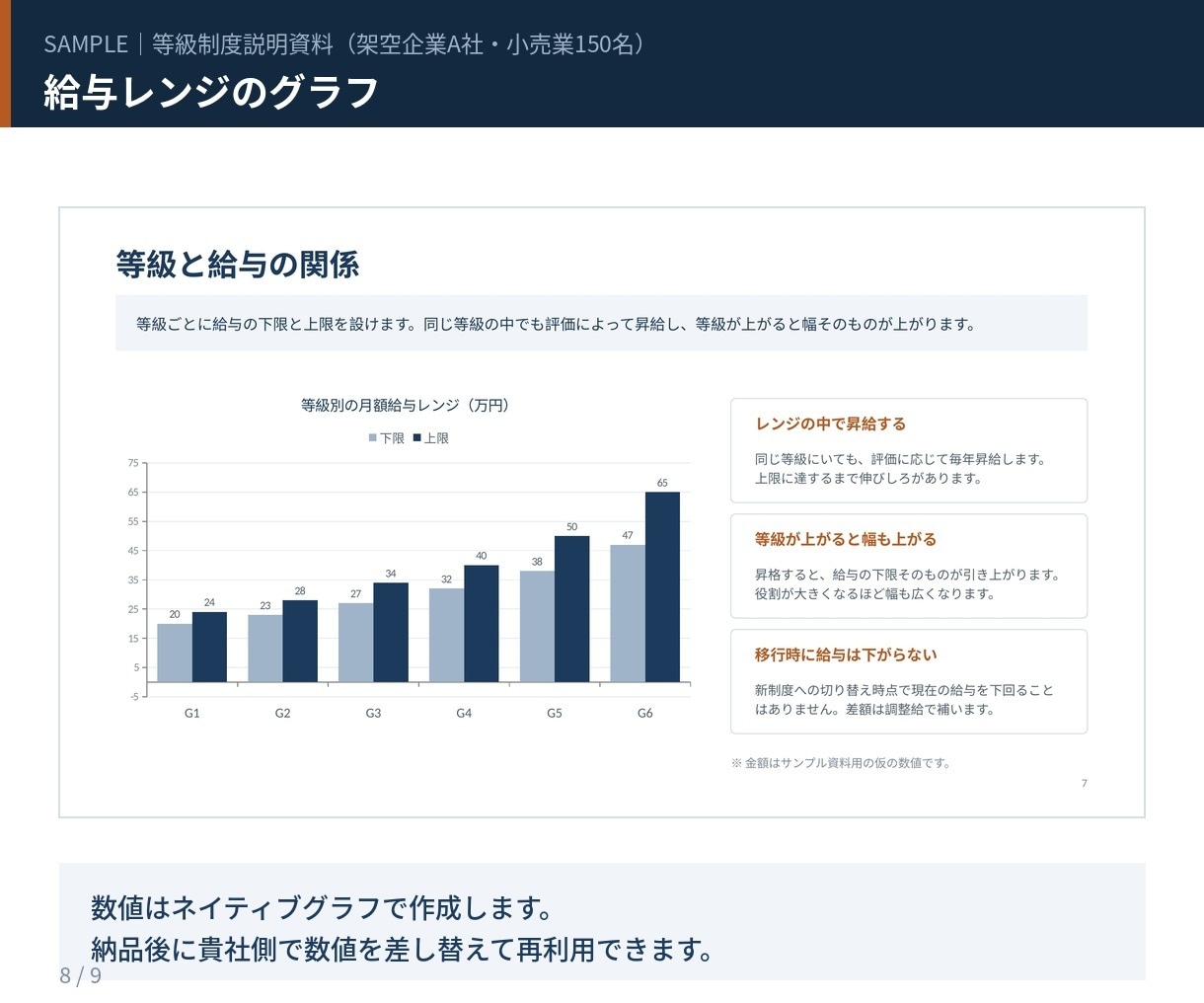Click the text 役割が大きくなるほど幅も広くなります。
Viewport: 1204px width, 1003px height.
pos(875,593)
